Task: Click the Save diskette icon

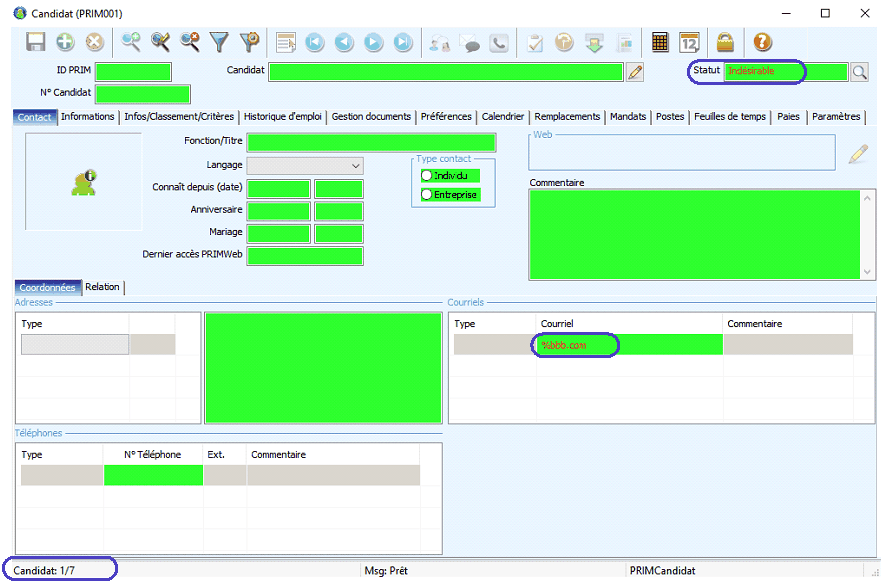Action: (x=36, y=42)
